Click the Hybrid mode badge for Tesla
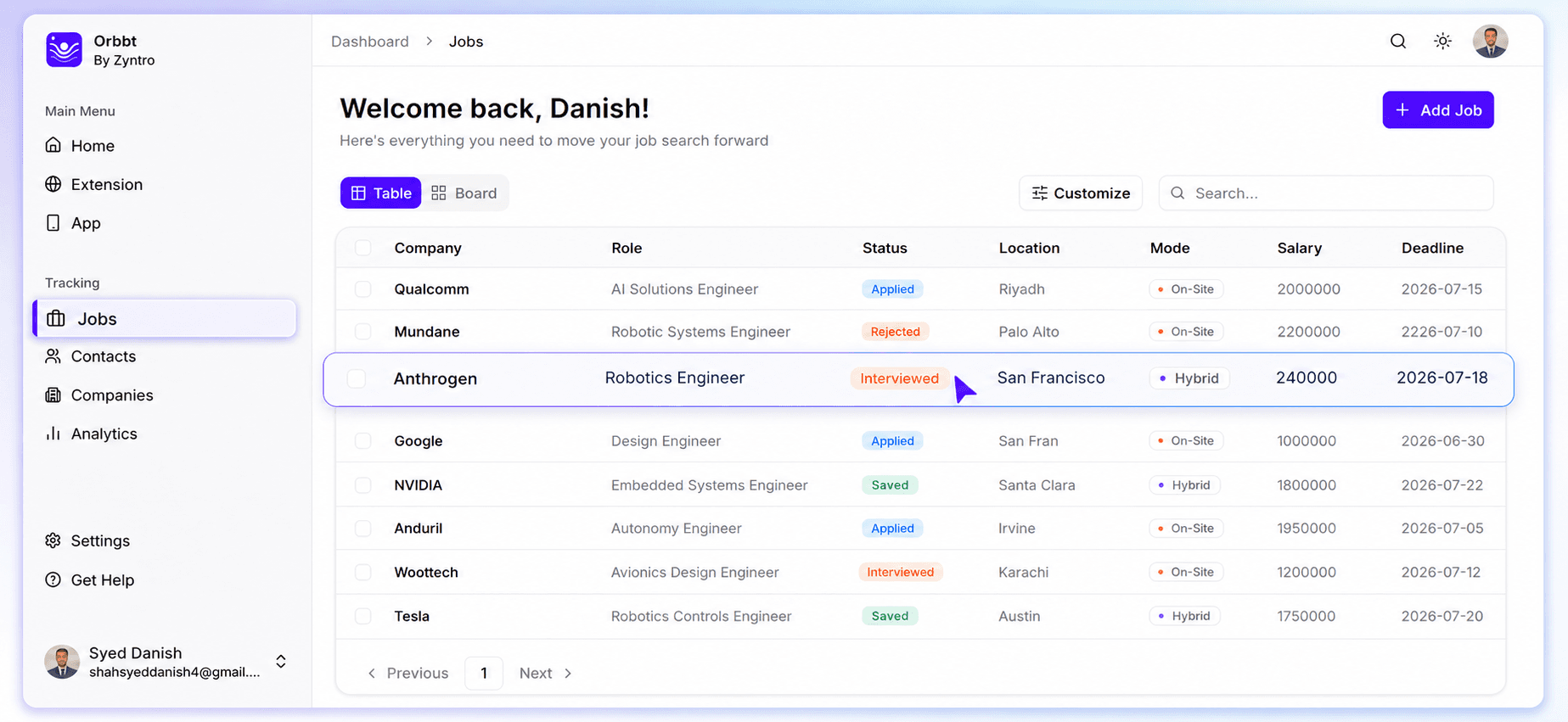Viewport: 1568px width, 722px height. click(x=1184, y=617)
